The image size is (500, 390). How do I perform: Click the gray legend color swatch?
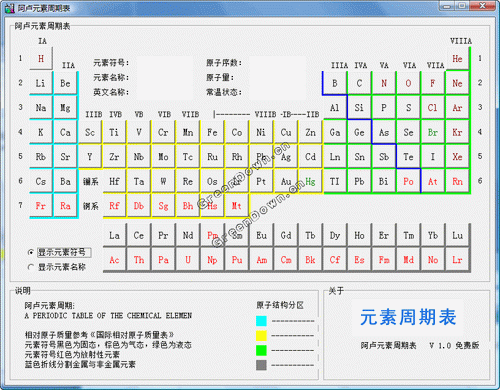click(261, 365)
